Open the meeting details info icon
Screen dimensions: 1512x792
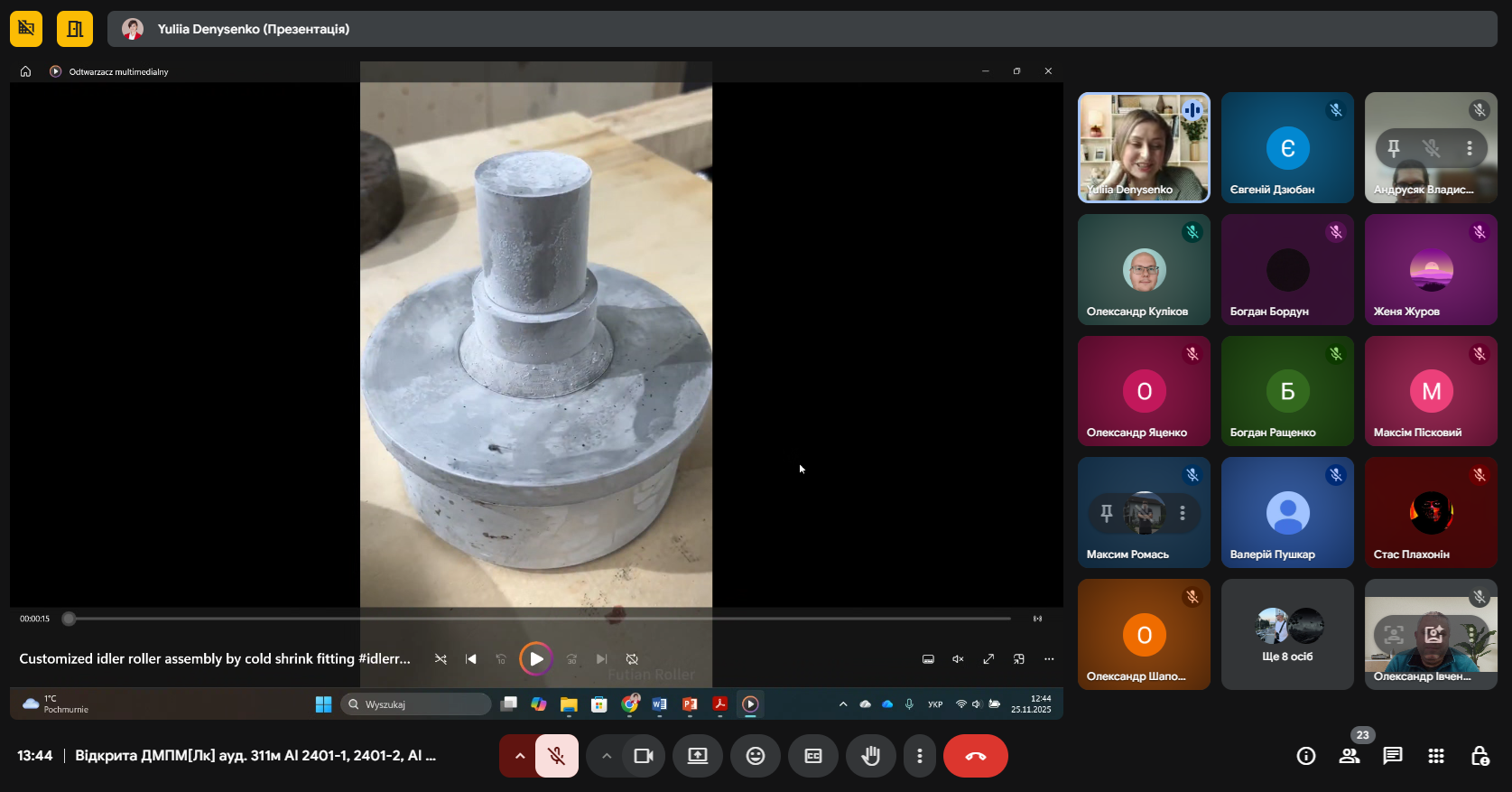click(x=1305, y=756)
